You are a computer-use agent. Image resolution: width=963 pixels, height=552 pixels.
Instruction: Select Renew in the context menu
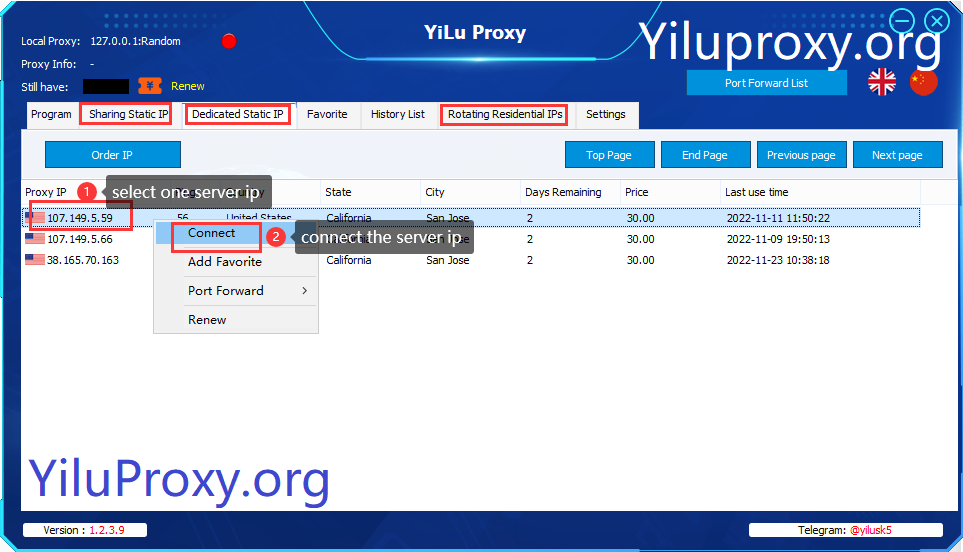coord(207,320)
